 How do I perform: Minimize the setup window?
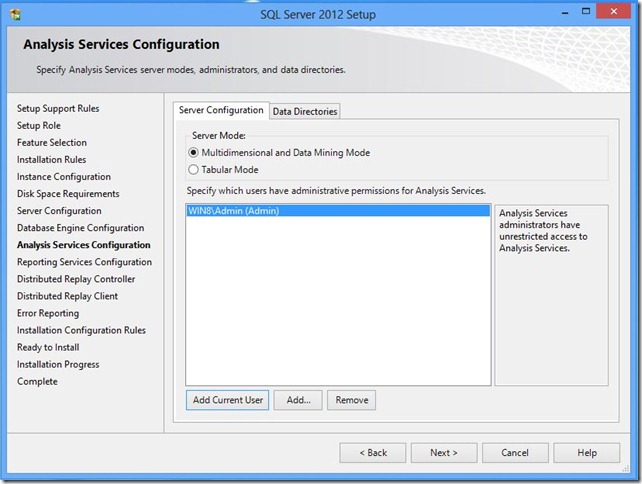coord(565,12)
